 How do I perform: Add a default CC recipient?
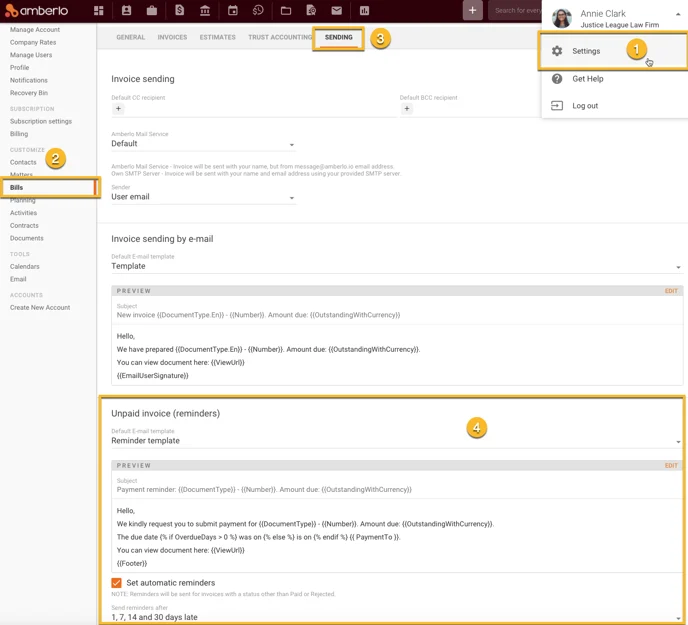118,109
